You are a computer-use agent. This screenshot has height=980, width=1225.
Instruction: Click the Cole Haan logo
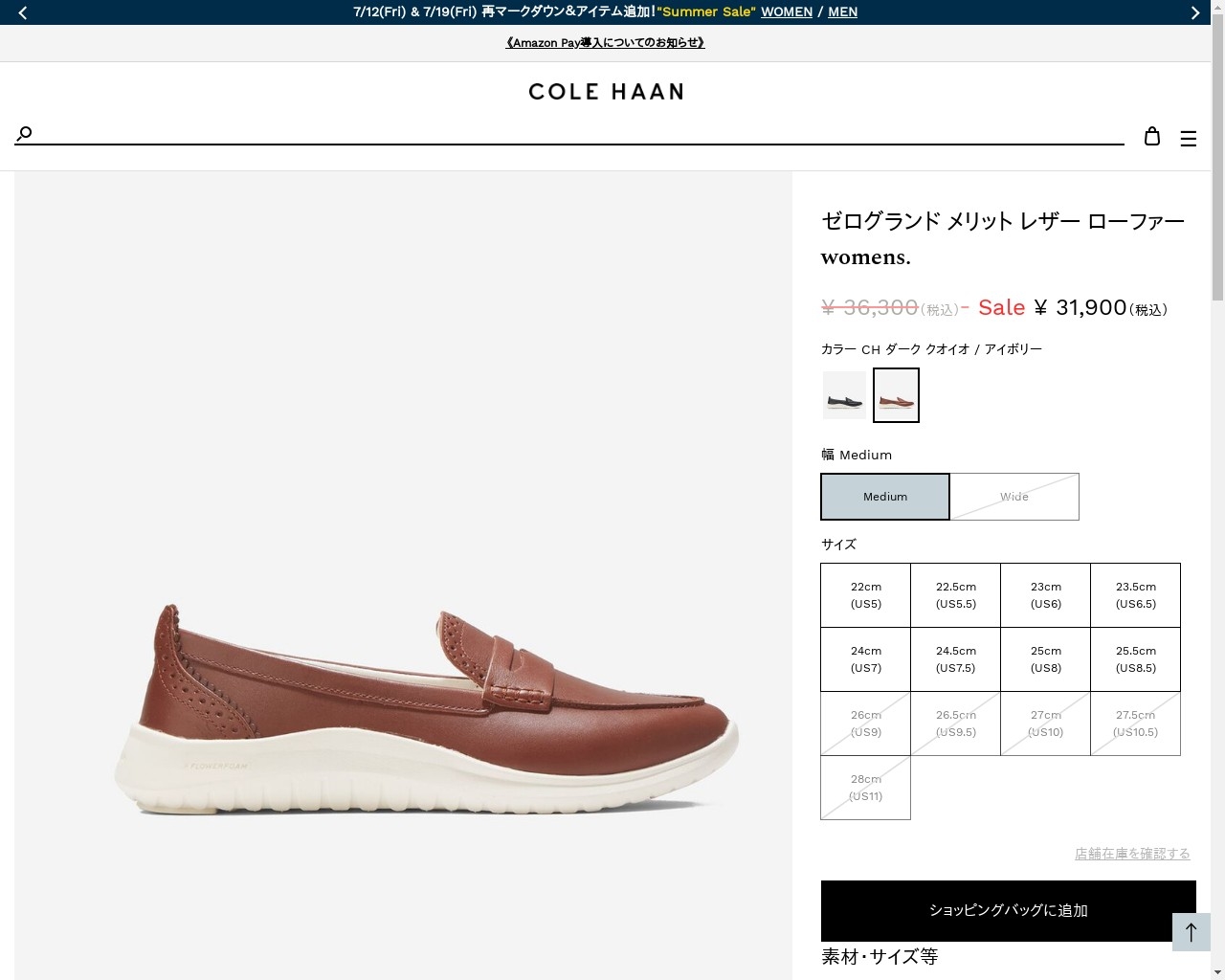click(x=606, y=92)
